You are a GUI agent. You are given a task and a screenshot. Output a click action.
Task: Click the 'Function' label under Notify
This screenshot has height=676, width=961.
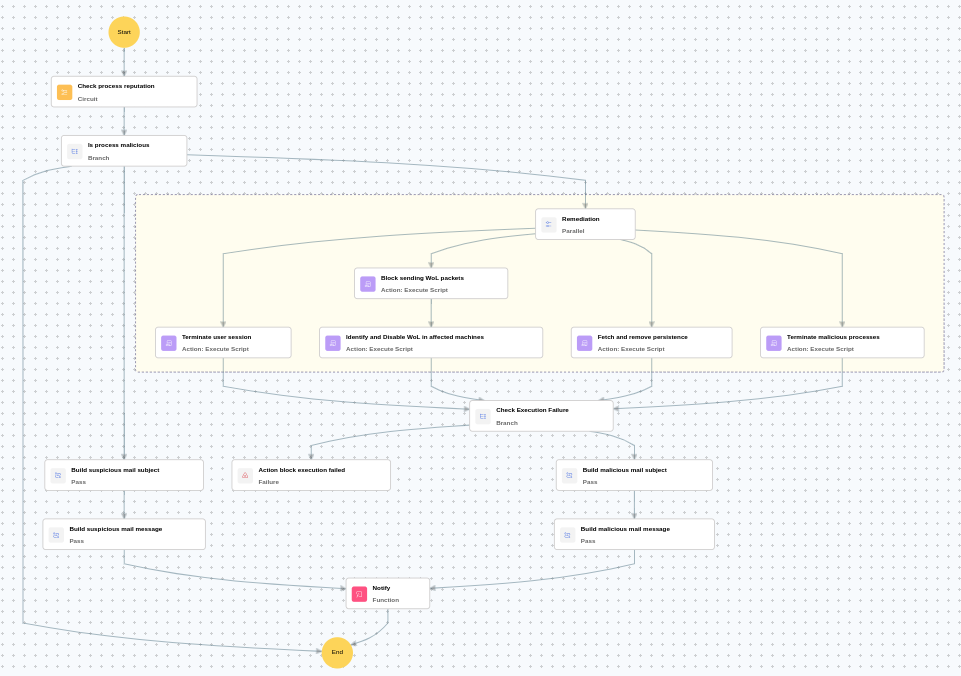click(386, 600)
